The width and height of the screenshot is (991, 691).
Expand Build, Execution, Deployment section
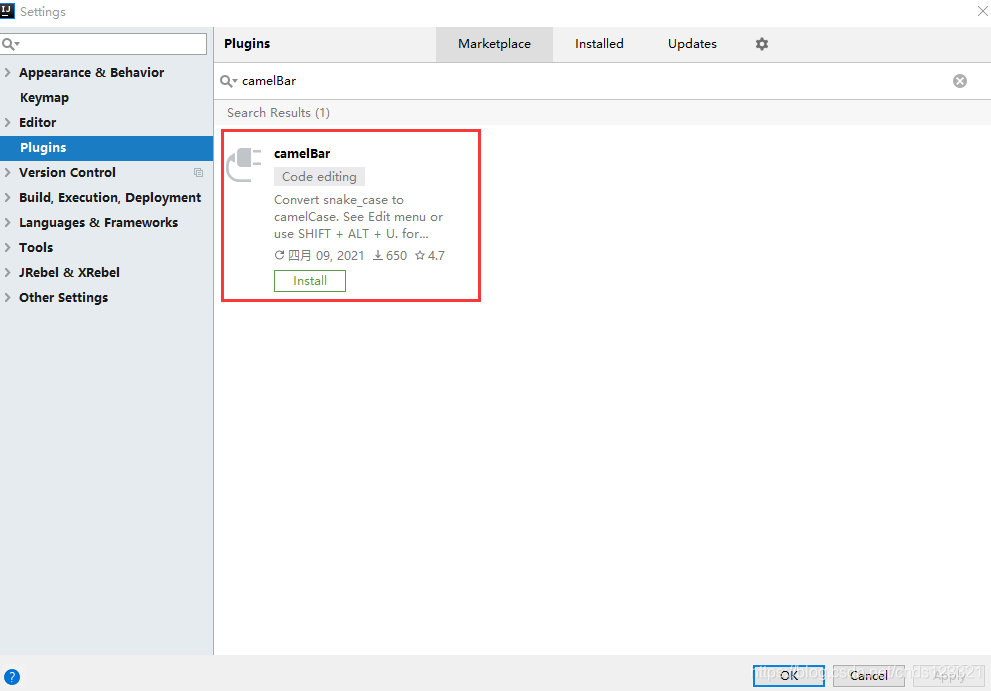[8, 197]
